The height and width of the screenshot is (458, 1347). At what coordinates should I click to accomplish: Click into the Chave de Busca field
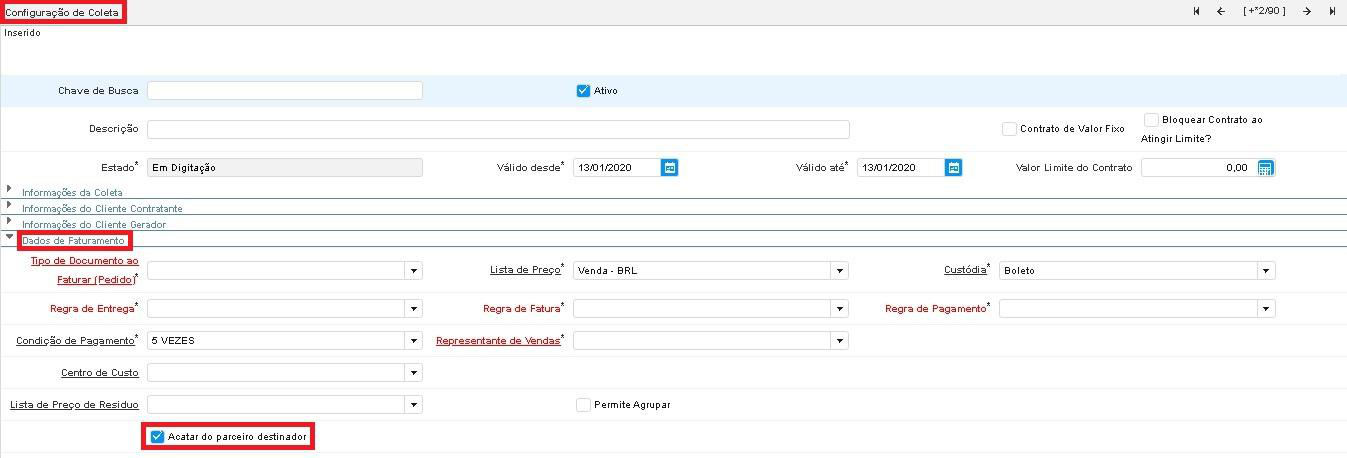point(284,91)
